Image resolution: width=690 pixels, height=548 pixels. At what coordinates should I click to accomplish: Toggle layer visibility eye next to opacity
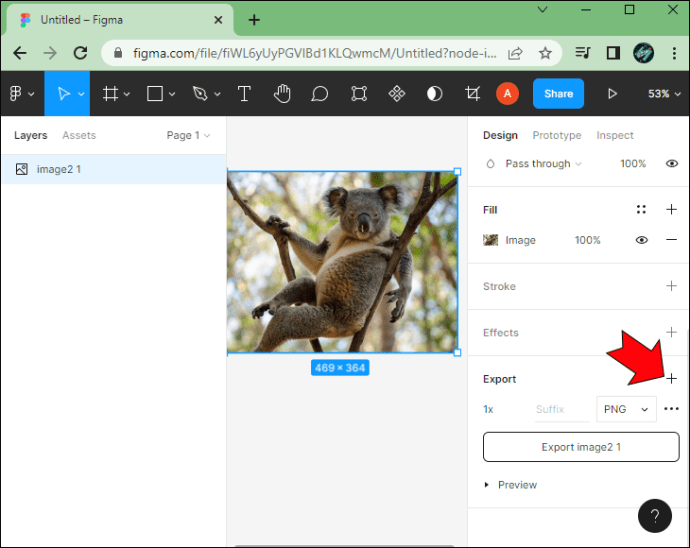click(672, 164)
